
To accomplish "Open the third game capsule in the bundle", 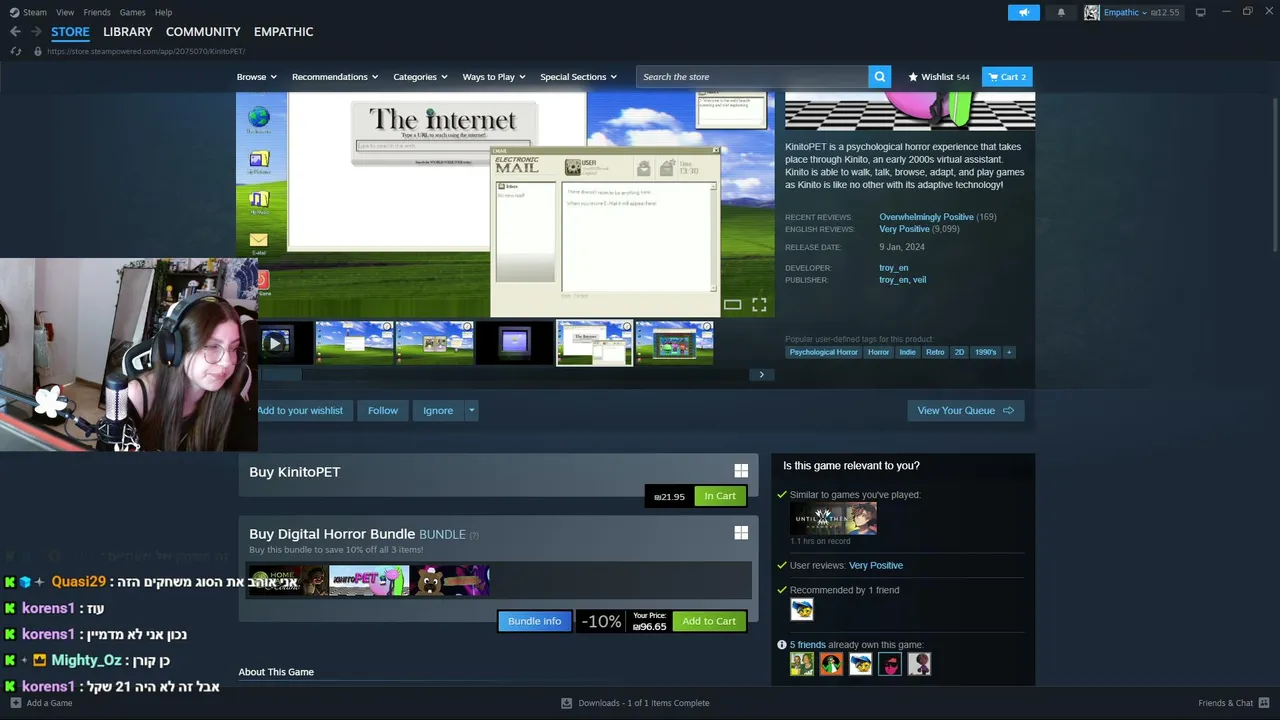I will click(450, 580).
